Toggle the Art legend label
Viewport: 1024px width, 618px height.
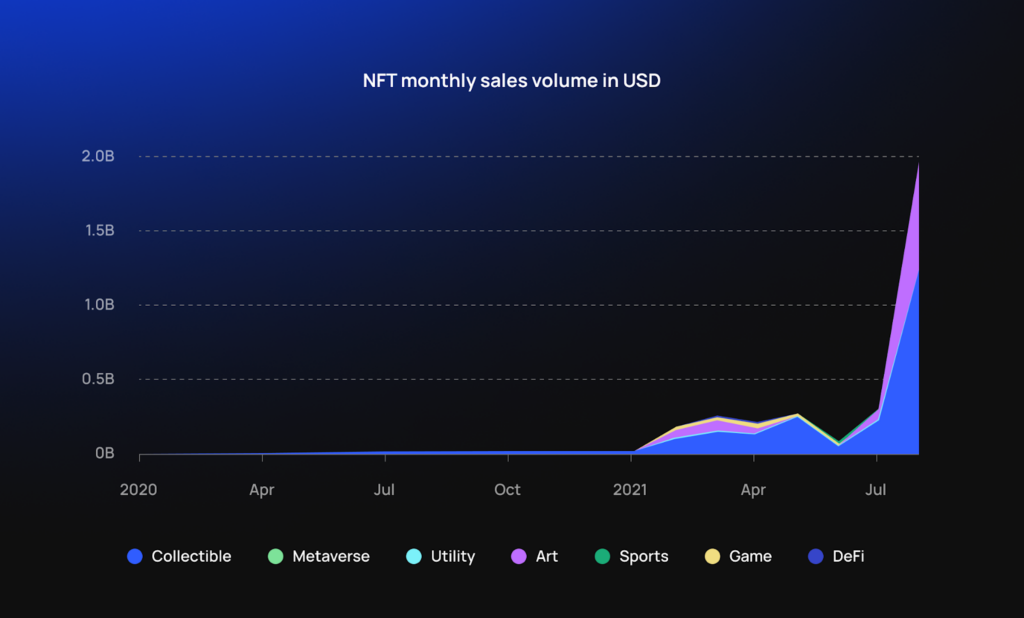click(x=547, y=557)
